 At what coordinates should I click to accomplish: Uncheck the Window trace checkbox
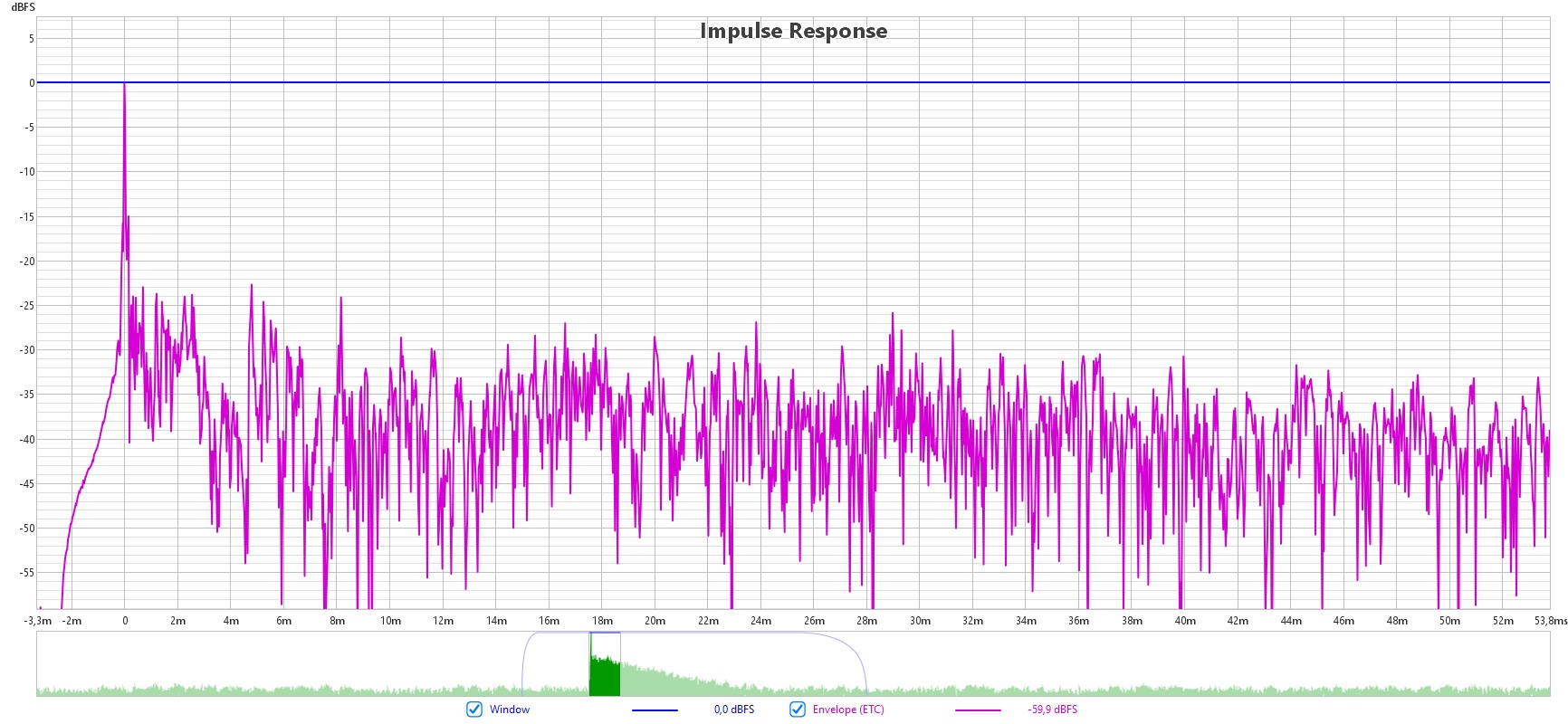(x=474, y=710)
